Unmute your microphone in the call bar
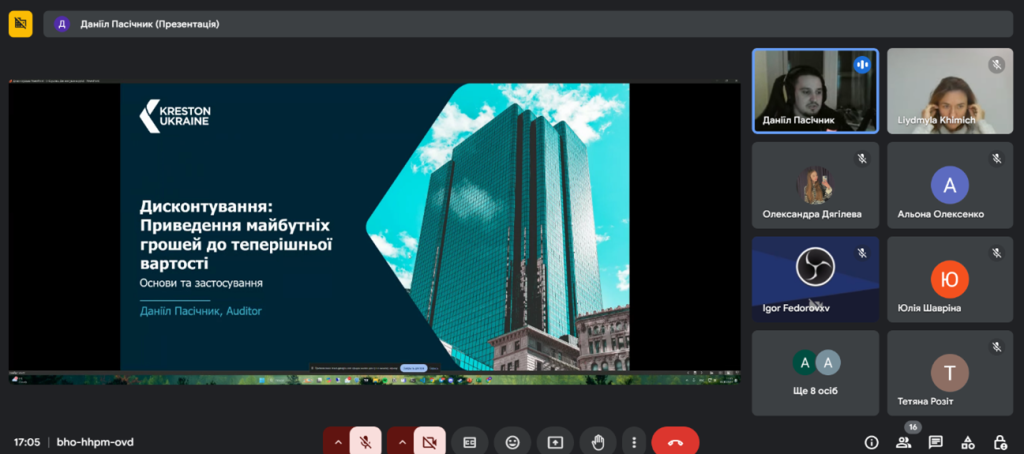The height and width of the screenshot is (454, 1024). click(366, 442)
